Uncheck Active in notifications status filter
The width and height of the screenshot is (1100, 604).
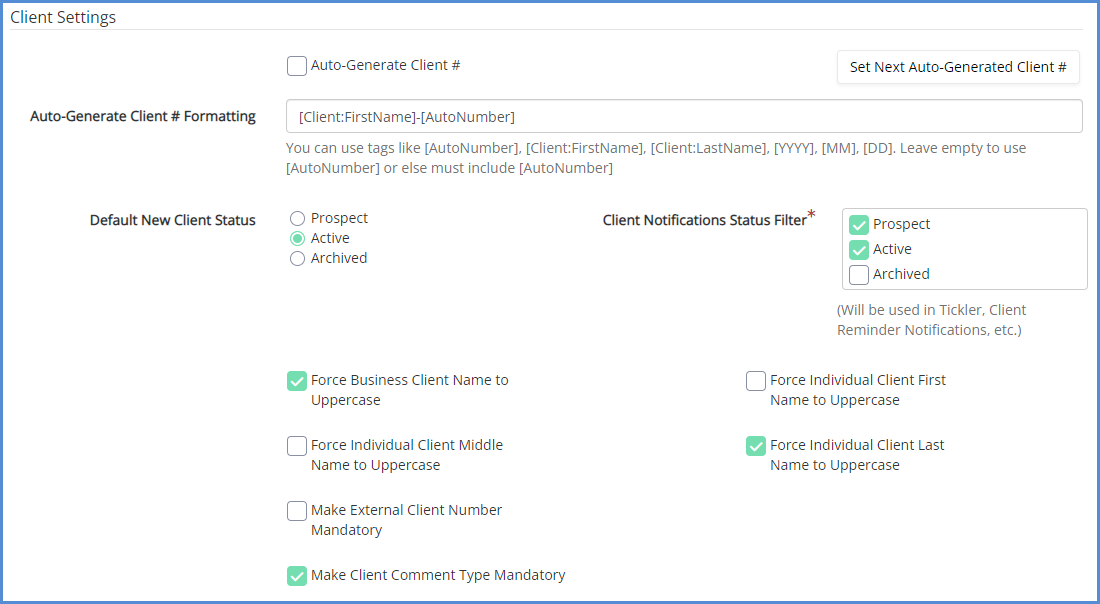(x=859, y=250)
